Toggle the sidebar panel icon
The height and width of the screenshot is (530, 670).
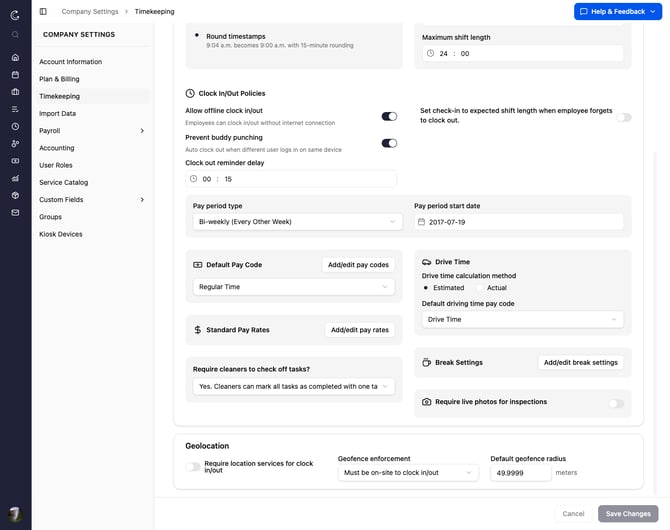43,12
